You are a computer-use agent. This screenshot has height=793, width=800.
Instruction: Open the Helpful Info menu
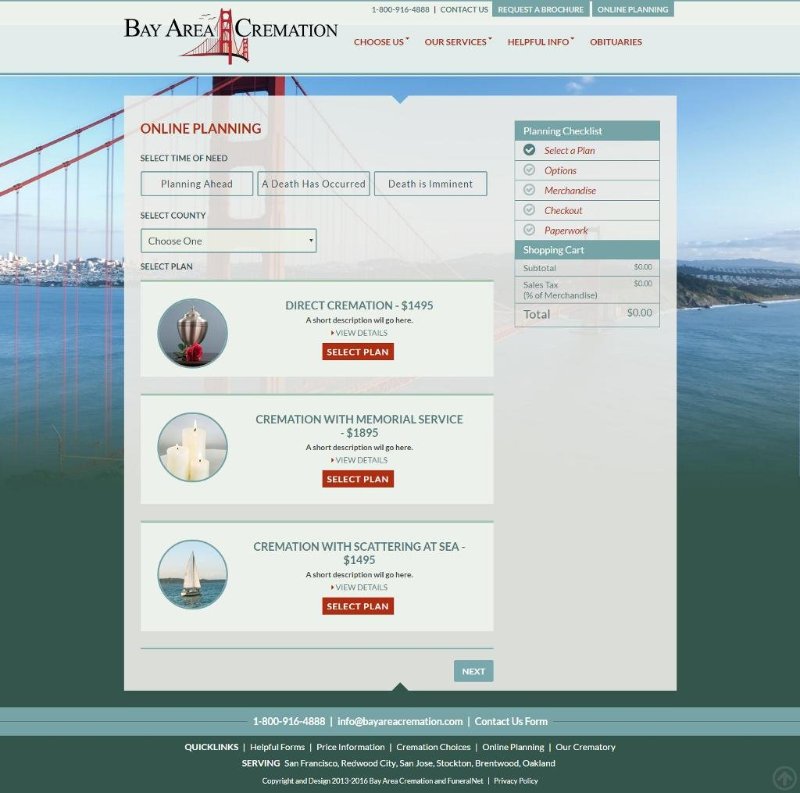tap(539, 42)
